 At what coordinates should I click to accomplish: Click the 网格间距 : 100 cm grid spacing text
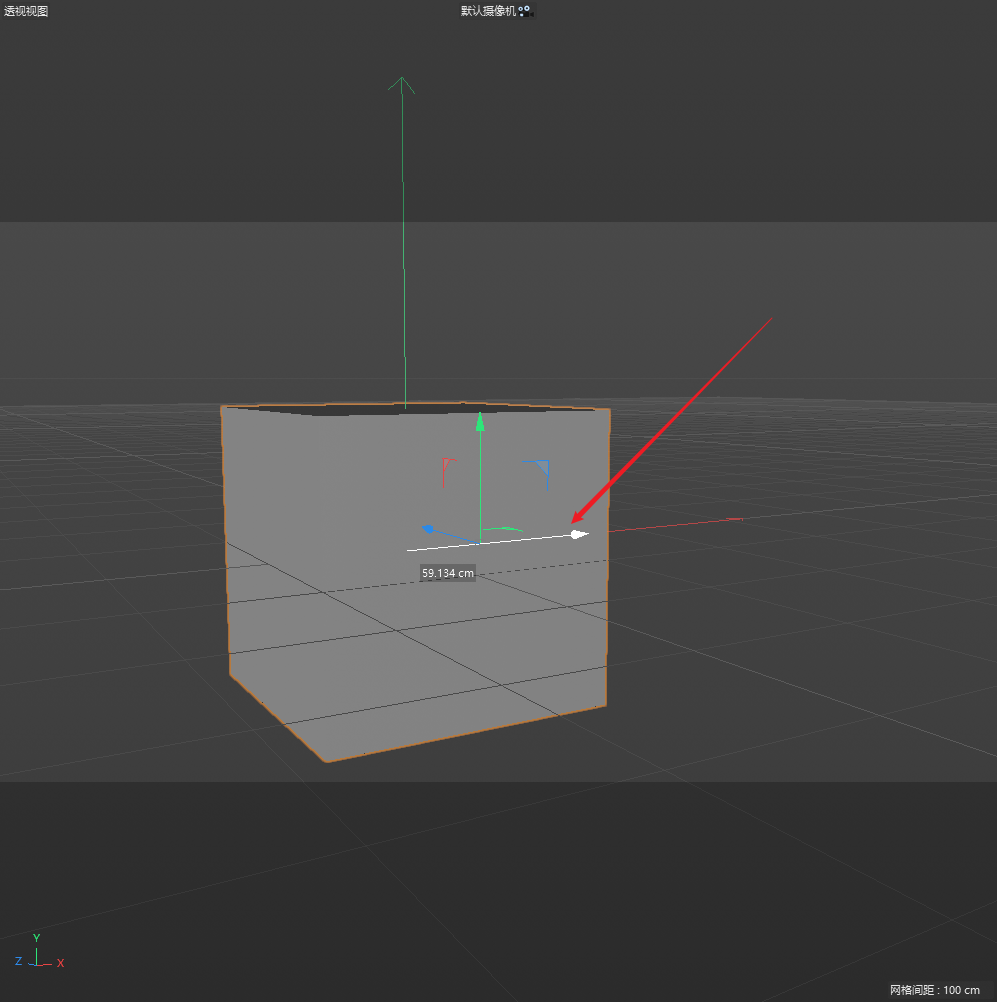click(935, 990)
